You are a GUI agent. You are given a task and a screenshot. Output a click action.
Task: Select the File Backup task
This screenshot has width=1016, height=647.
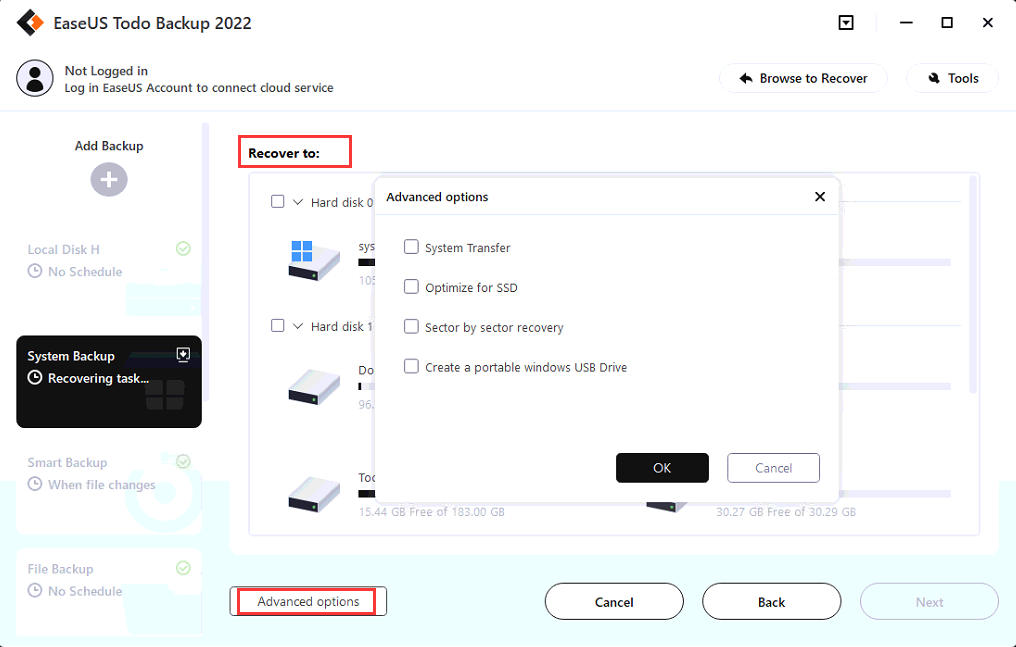pyautogui.click(x=109, y=593)
